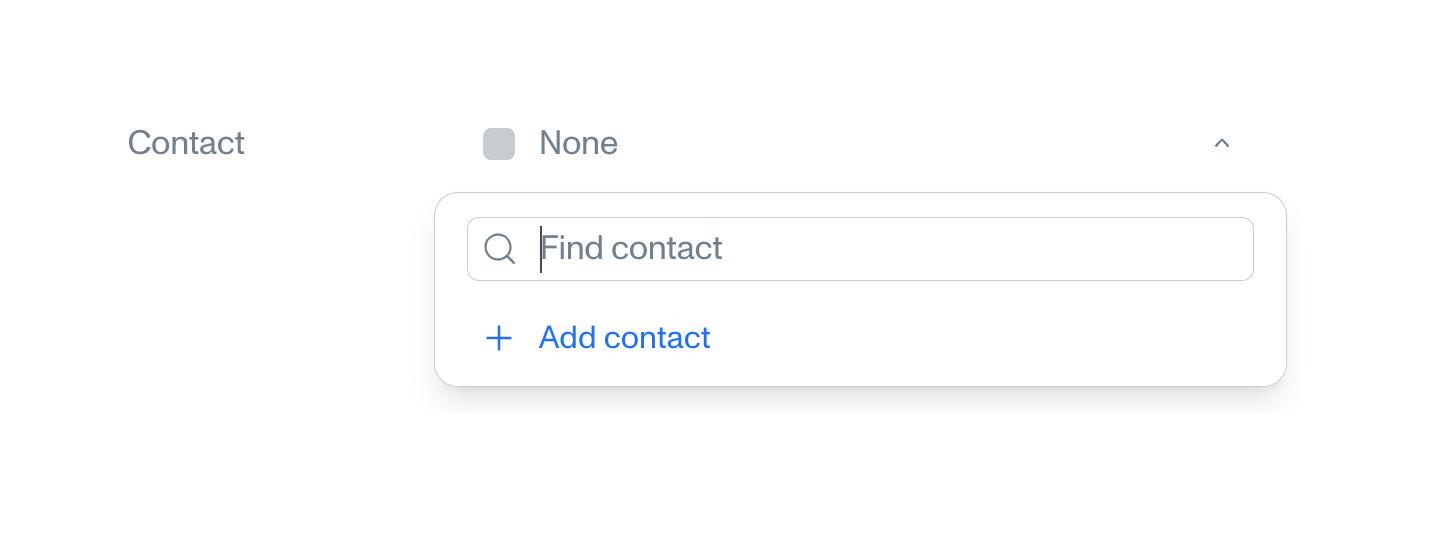Collapse the Contact dropdown with the chevron
The width and height of the screenshot is (1433, 540).
(1221, 143)
